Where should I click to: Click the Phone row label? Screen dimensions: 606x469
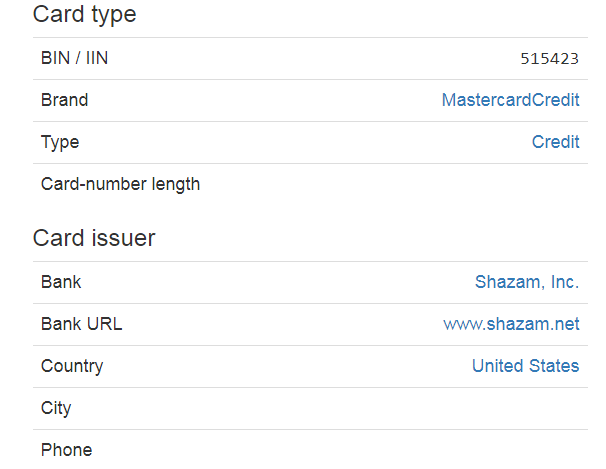pyautogui.click(x=66, y=450)
